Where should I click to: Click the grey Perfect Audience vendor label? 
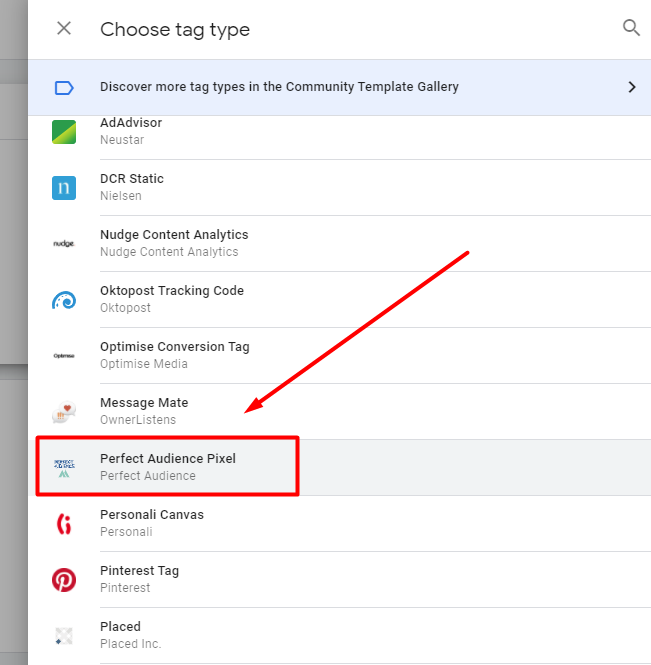pyautogui.click(x=148, y=475)
